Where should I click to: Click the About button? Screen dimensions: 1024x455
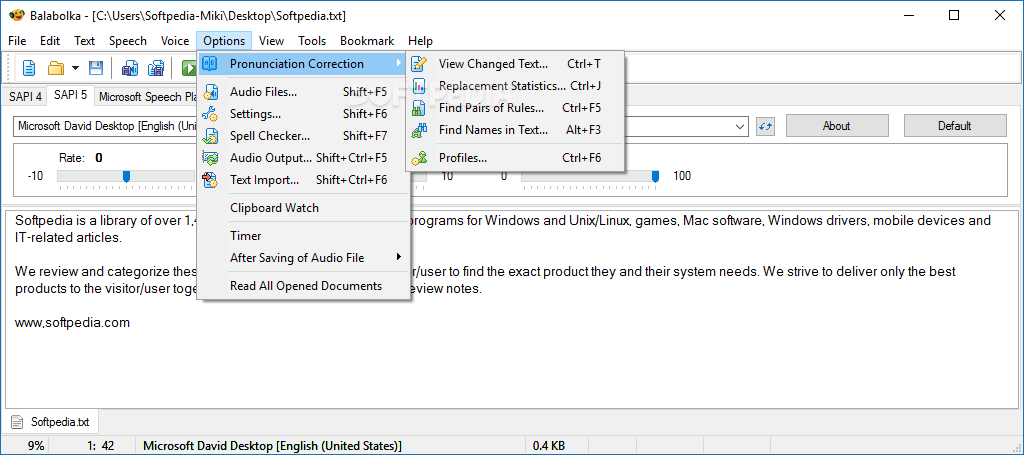(837, 126)
